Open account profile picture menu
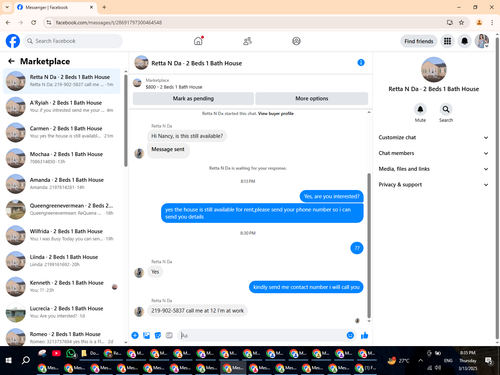This screenshot has width=500, height=375. click(x=482, y=41)
